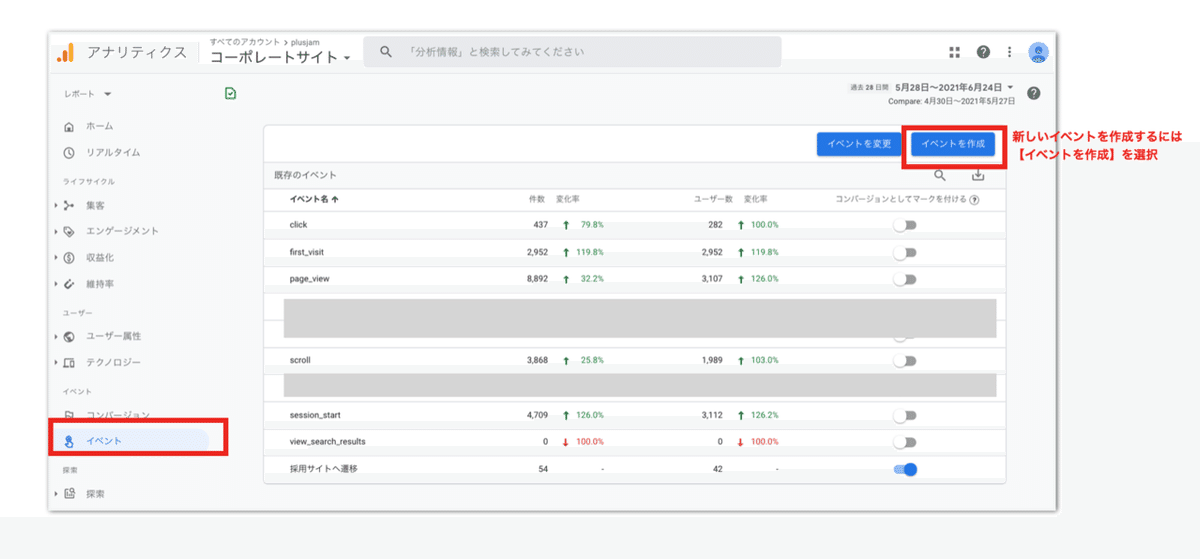Expand the 集客 section arrow
This screenshot has width=1200, height=559.
tap(56, 205)
